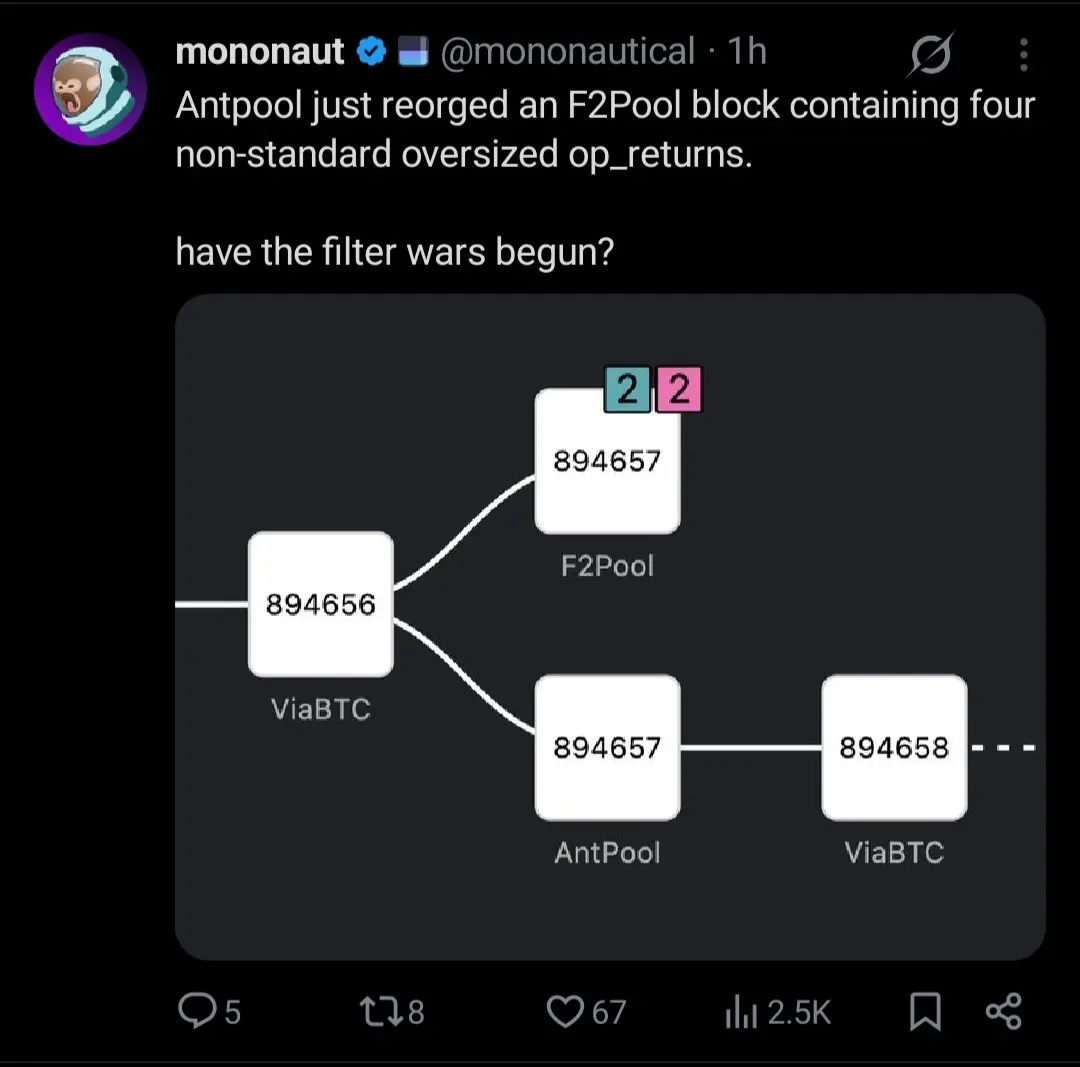Open mononaut's astronaut monkey profile picture
1080x1067 pixels.
(90, 89)
